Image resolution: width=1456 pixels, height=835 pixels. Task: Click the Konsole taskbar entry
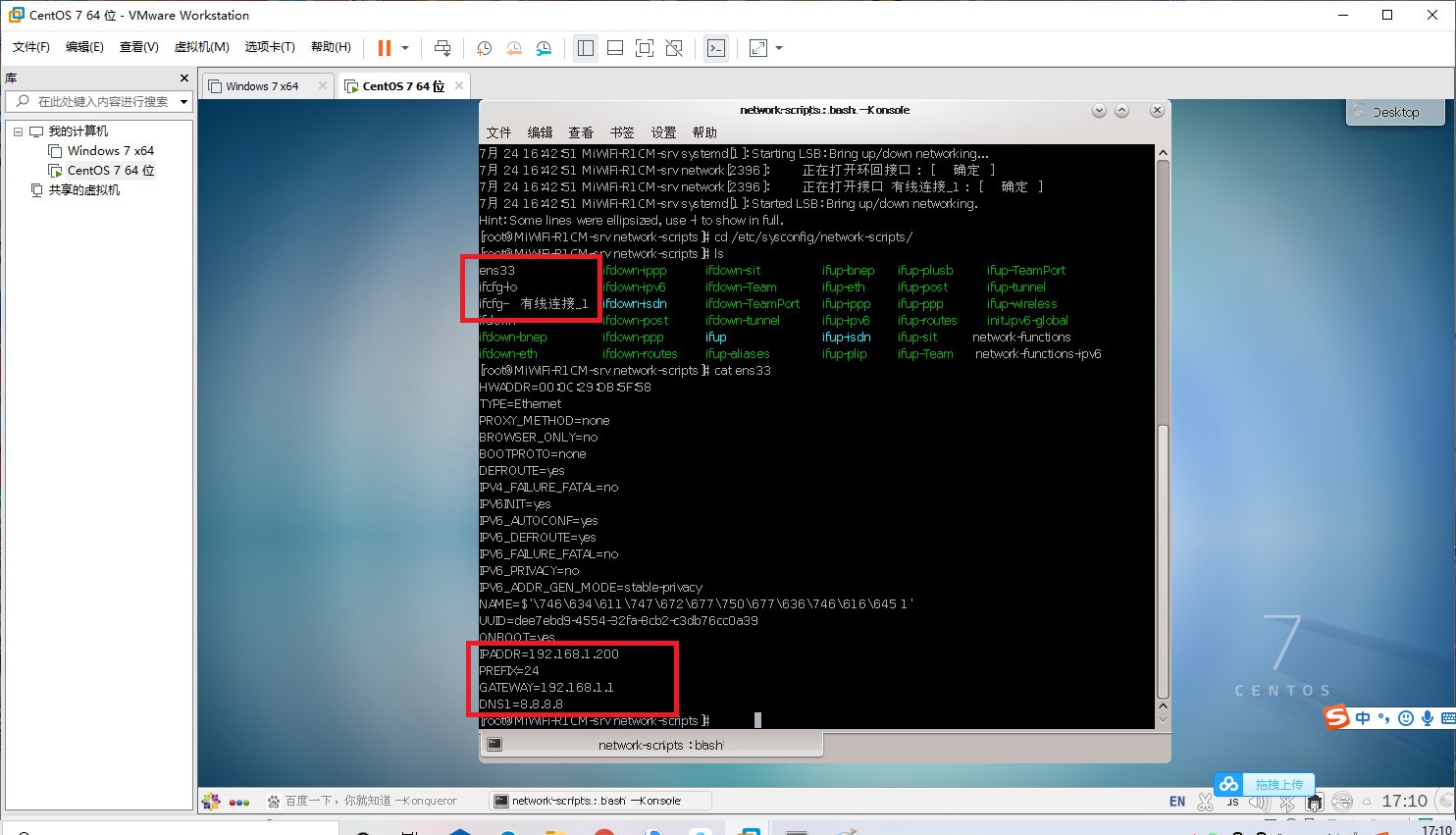(598, 801)
